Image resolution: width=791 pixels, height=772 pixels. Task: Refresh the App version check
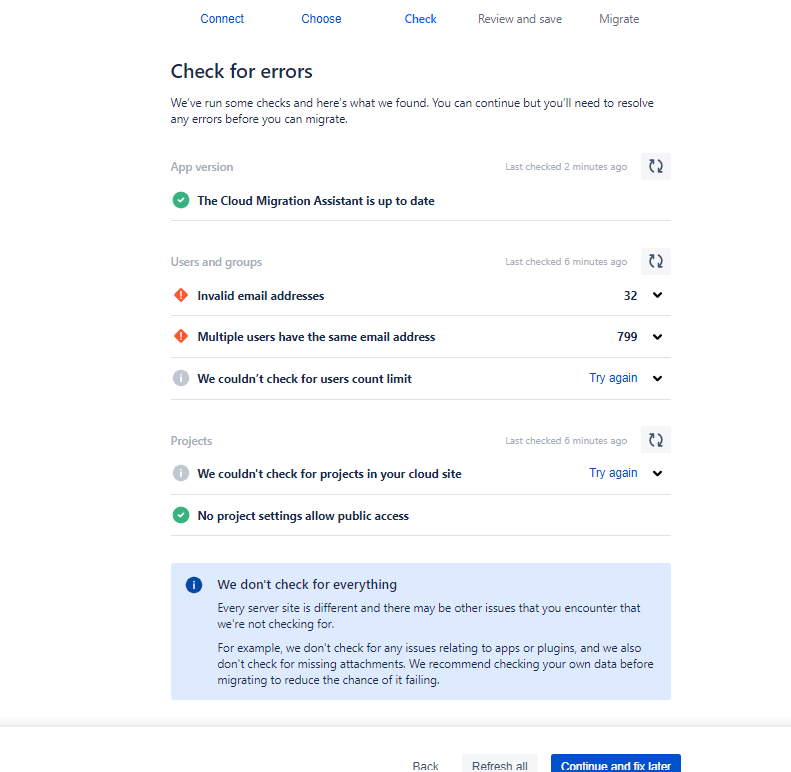pos(656,167)
